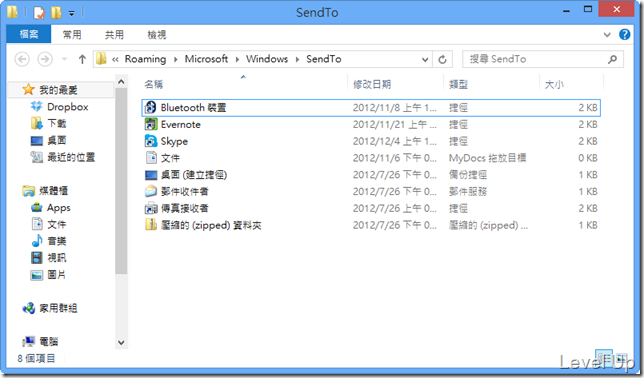Open the 常用 ribbon tab

click(x=72, y=35)
